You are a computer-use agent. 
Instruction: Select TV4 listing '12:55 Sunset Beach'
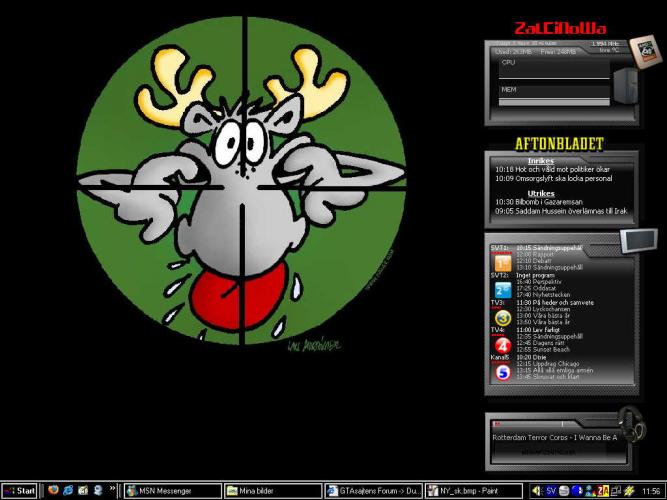pos(543,349)
